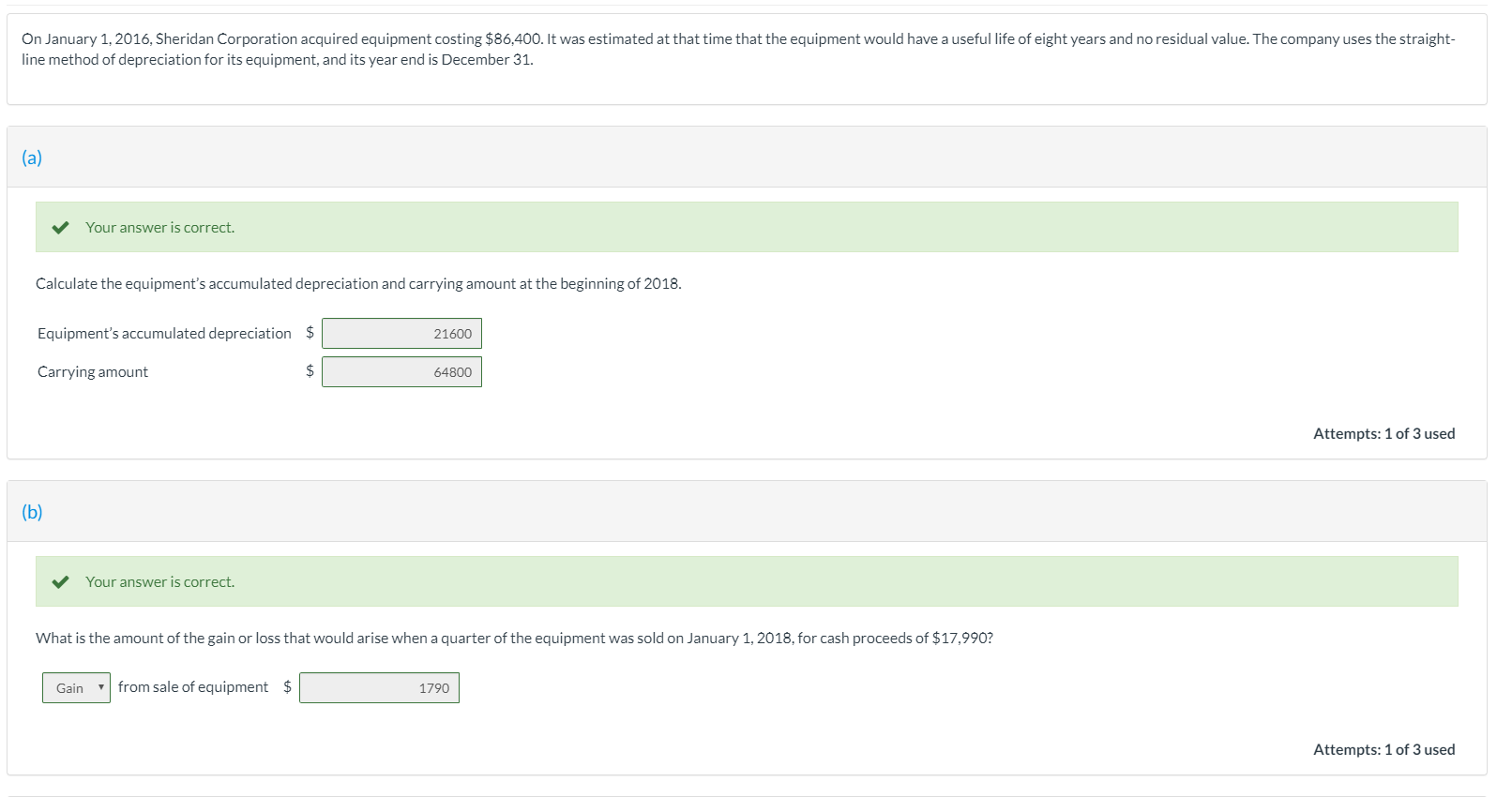Click the dropdown arrow on the Gain selector

(x=102, y=686)
